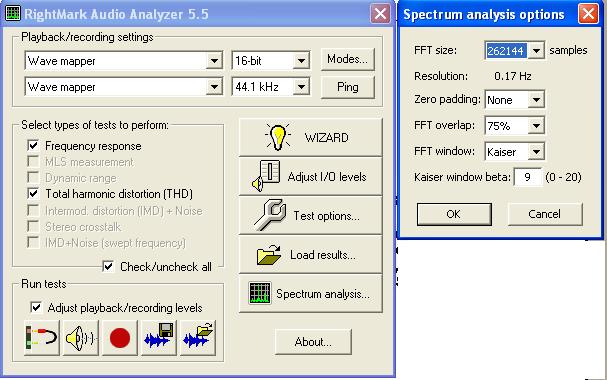Click the loopback cable test icon
The height and width of the screenshot is (380, 607).
tap(41, 337)
